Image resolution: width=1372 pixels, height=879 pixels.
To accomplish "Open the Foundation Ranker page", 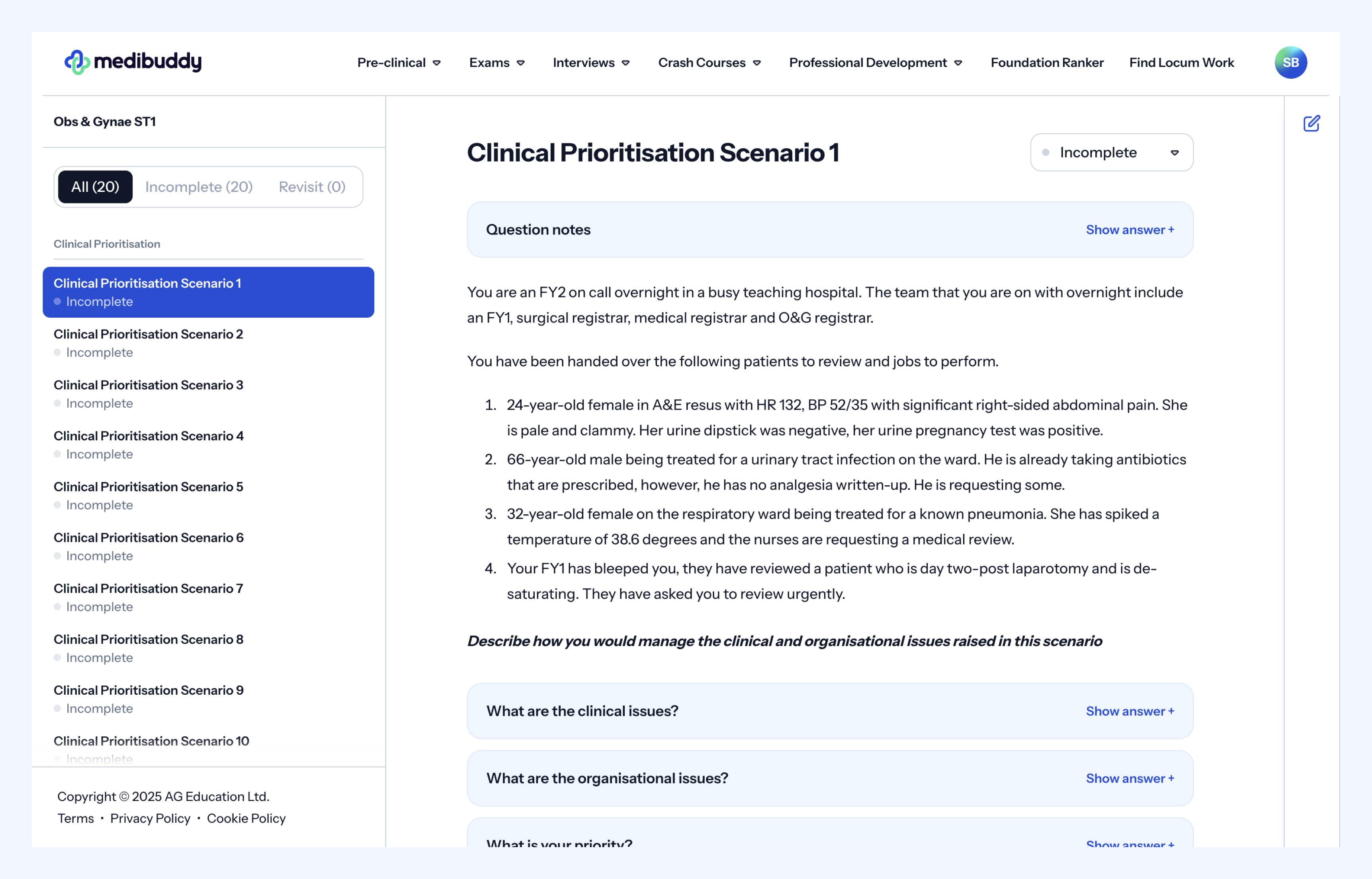I will [x=1047, y=63].
